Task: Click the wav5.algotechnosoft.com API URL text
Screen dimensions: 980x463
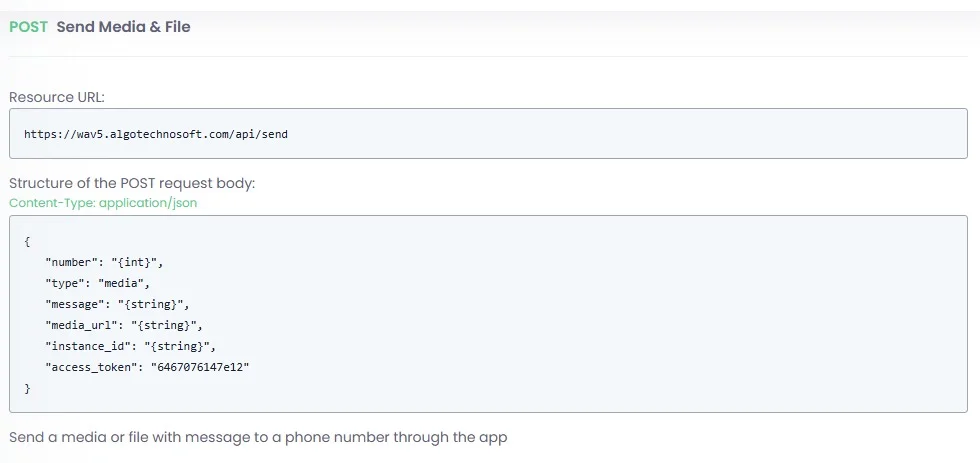Action: click(x=156, y=133)
